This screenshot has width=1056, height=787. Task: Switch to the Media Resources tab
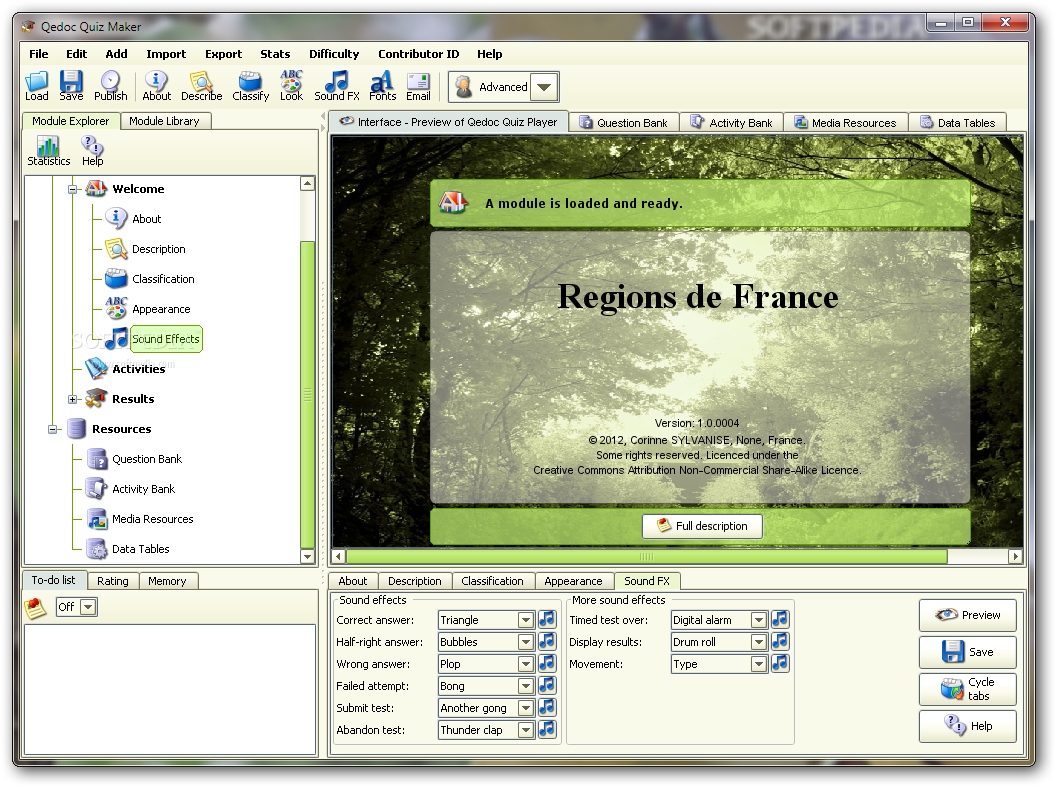(x=845, y=123)
